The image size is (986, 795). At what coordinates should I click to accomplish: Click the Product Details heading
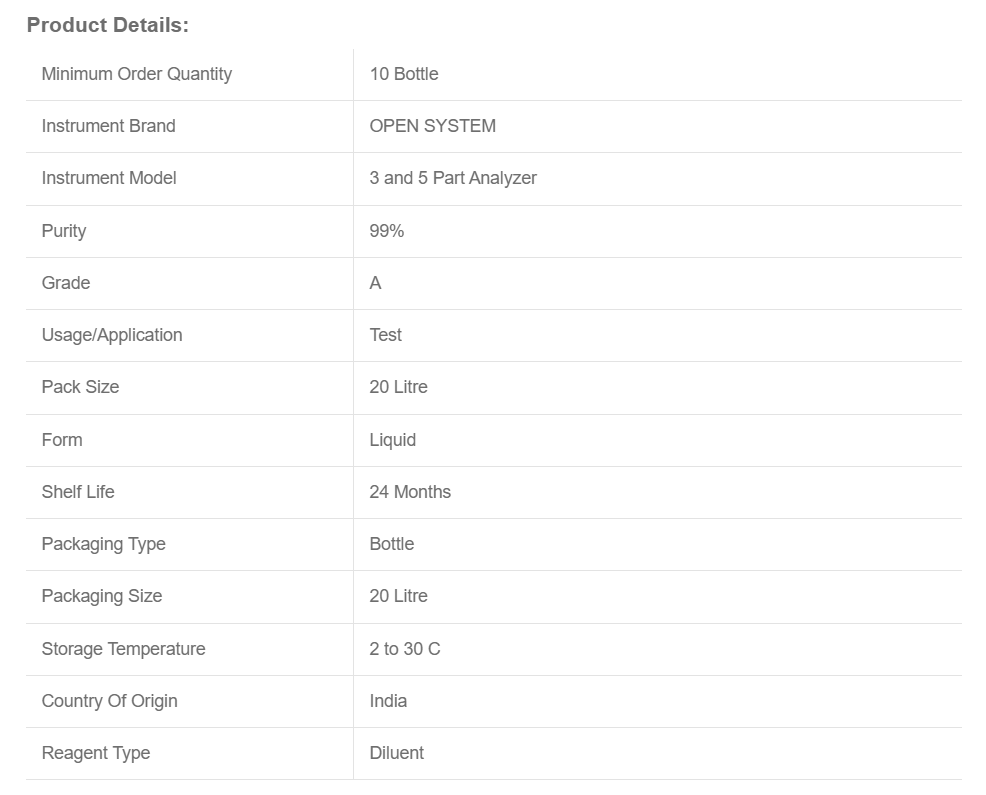point(108,26)
